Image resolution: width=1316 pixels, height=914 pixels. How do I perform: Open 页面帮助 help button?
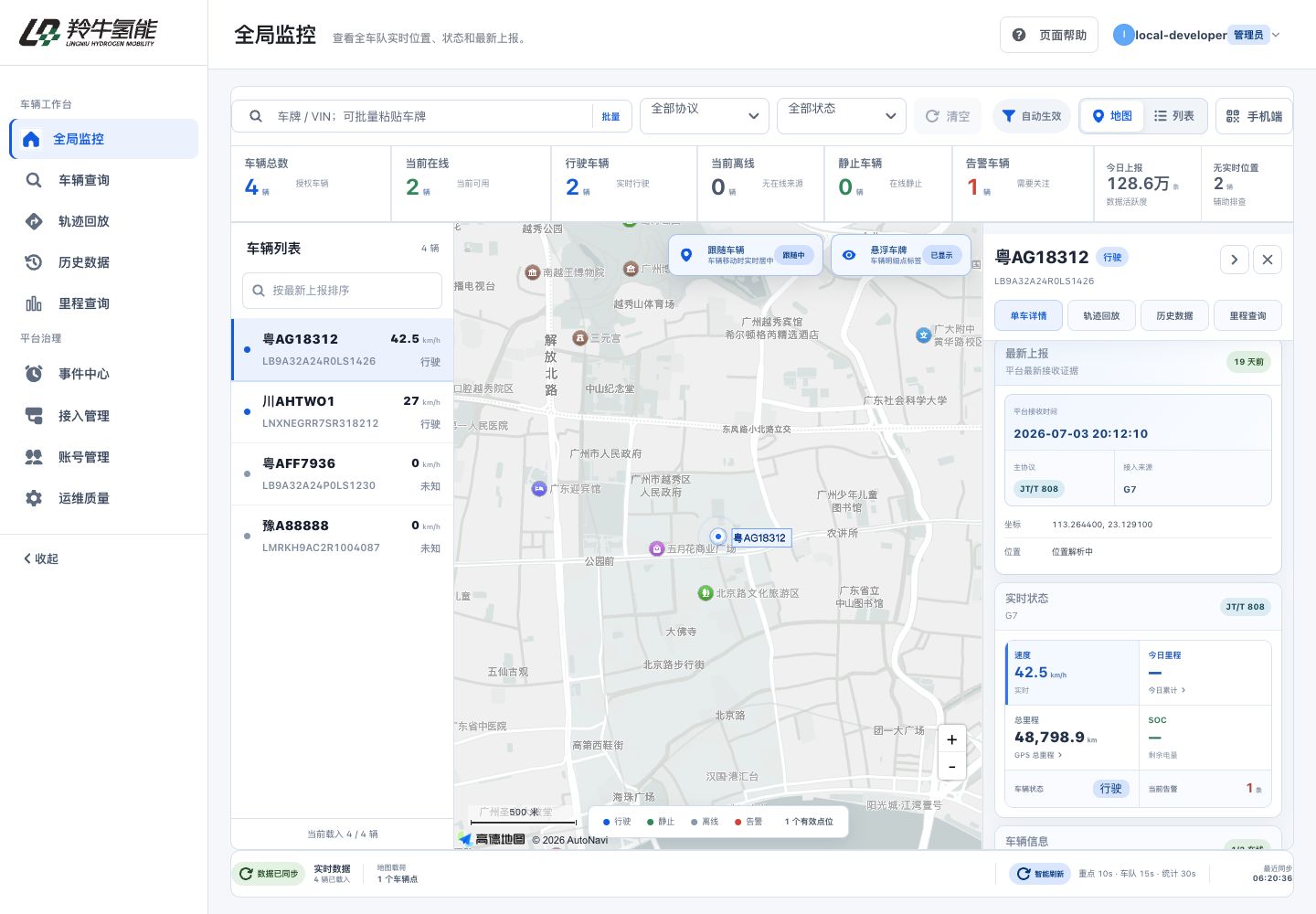(1049, 35)
